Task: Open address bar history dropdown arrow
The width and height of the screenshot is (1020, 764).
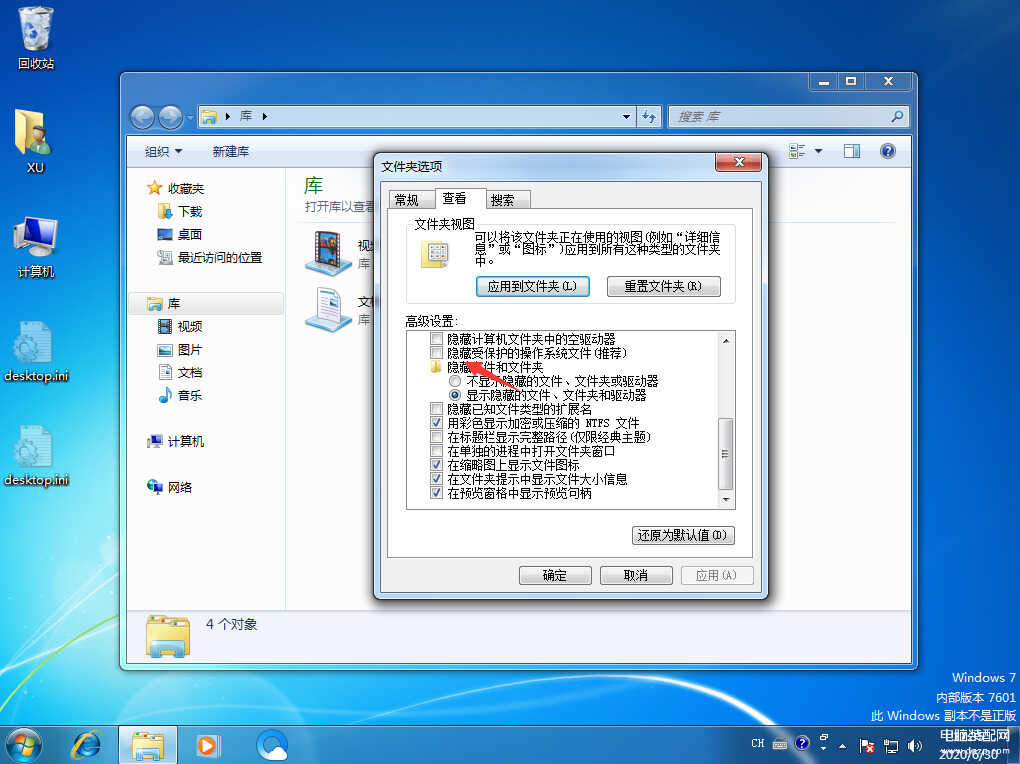Action: (x=626, y=116)
